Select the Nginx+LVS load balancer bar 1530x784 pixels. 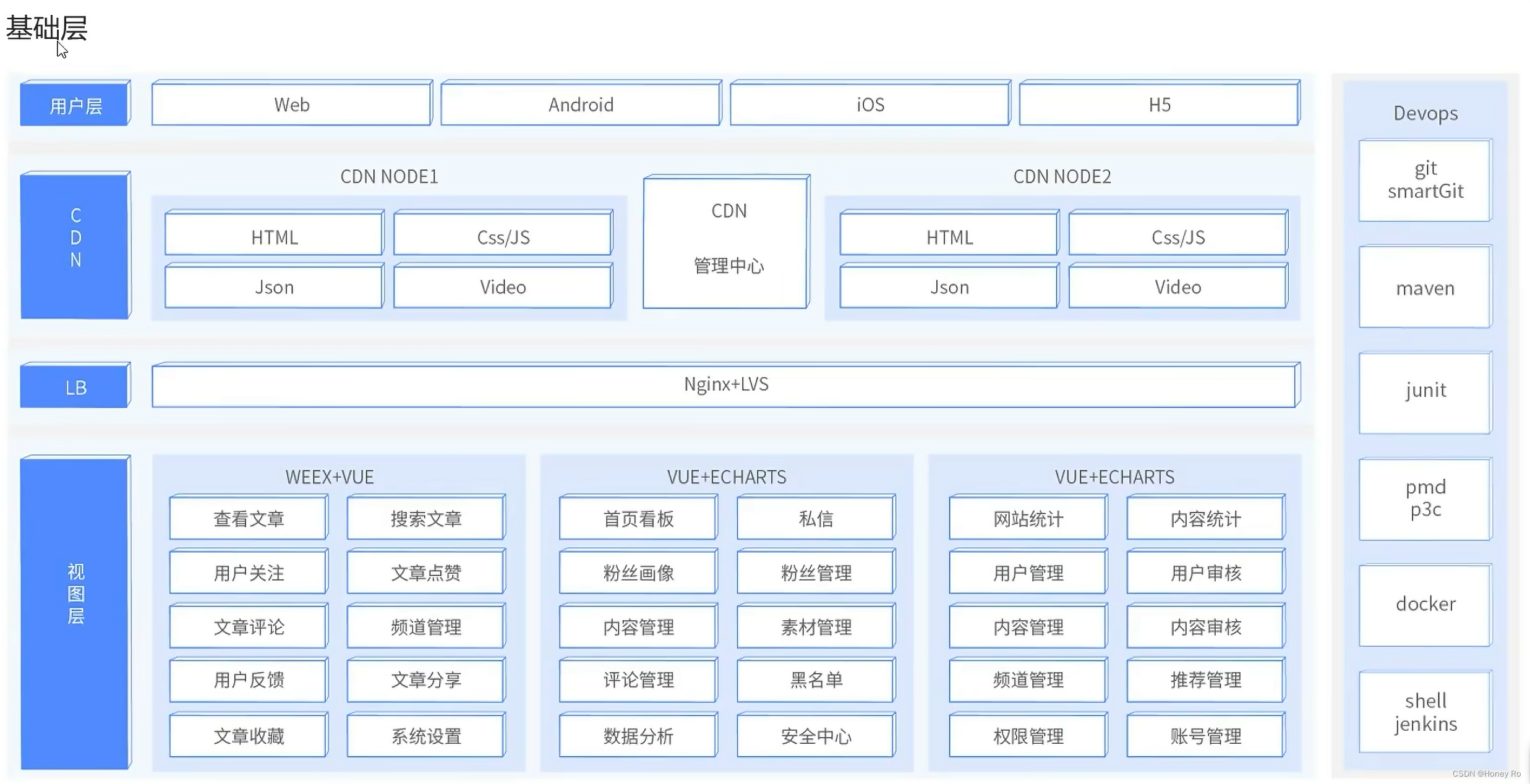725,385
